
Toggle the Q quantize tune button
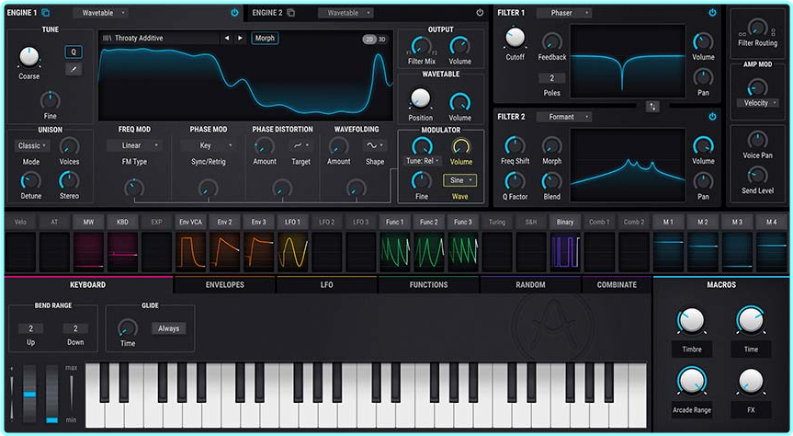(x=73, y=52)
